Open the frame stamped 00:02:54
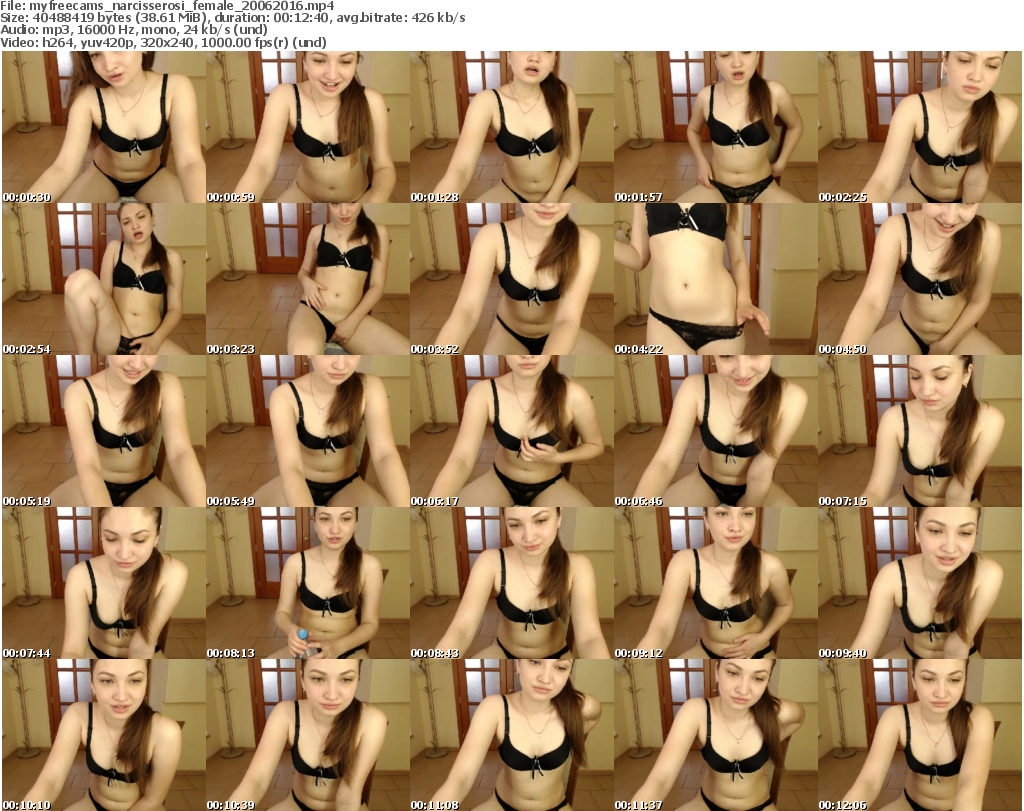Screen dimensions: 1024x811 [x=104, y=279]
